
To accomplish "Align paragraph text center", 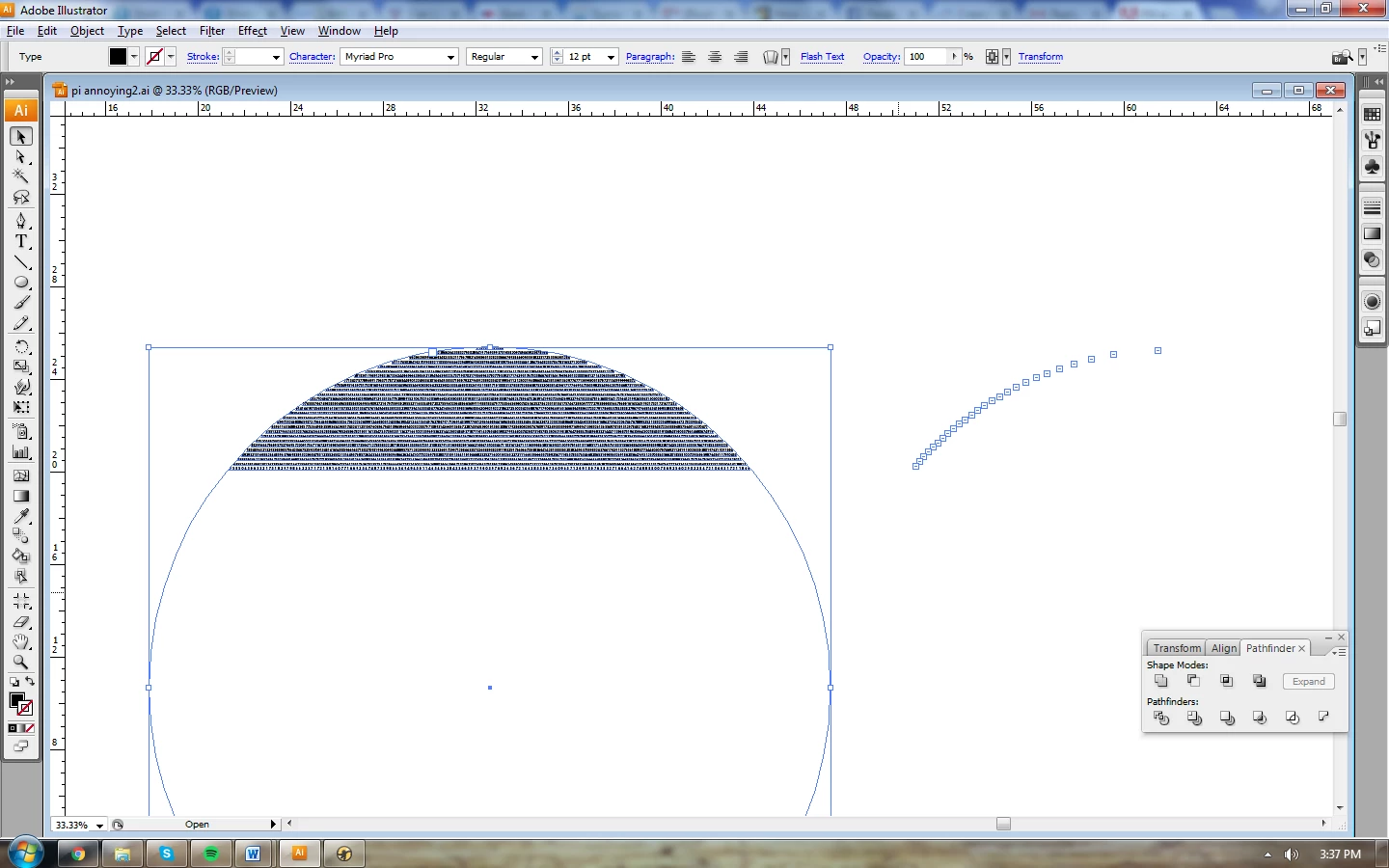I will (x=715, y=57).
